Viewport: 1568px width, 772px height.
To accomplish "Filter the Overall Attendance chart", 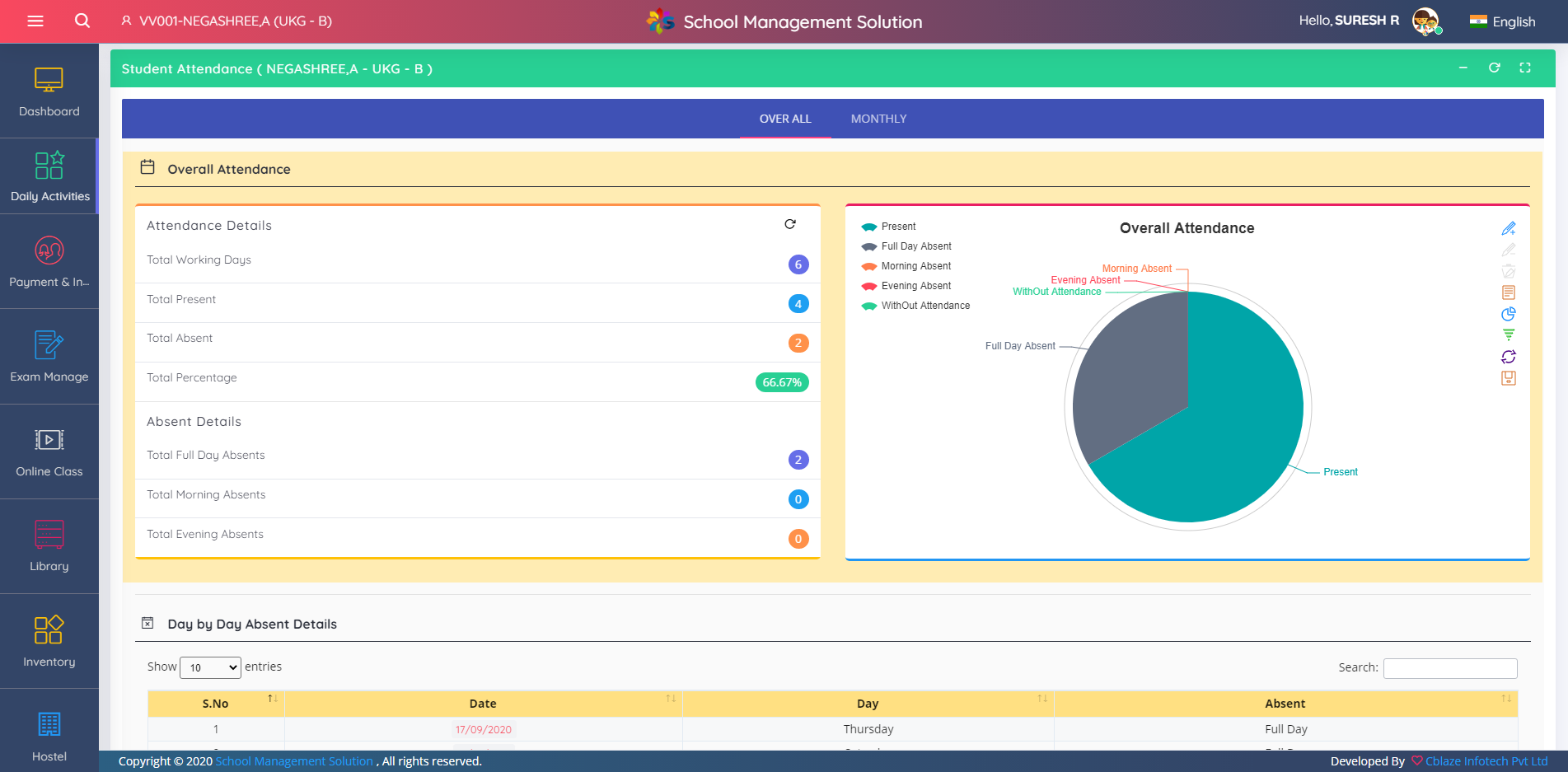I will coord(1509,335).
